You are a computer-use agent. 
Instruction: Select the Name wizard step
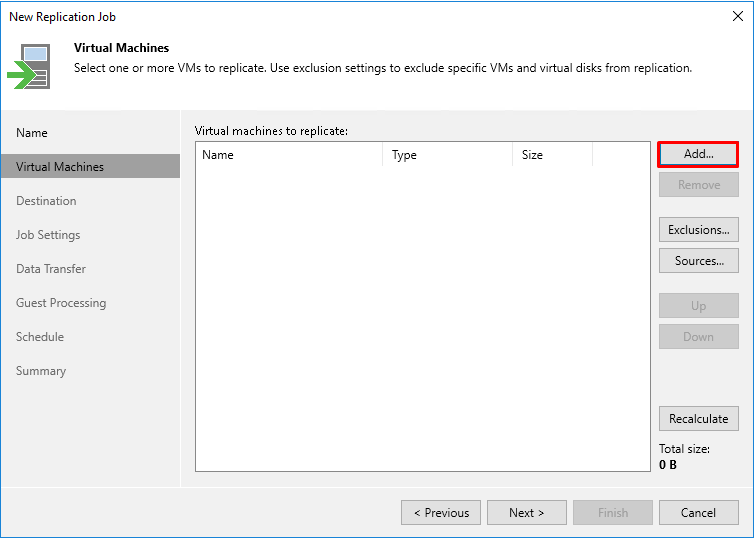(91, 133)
